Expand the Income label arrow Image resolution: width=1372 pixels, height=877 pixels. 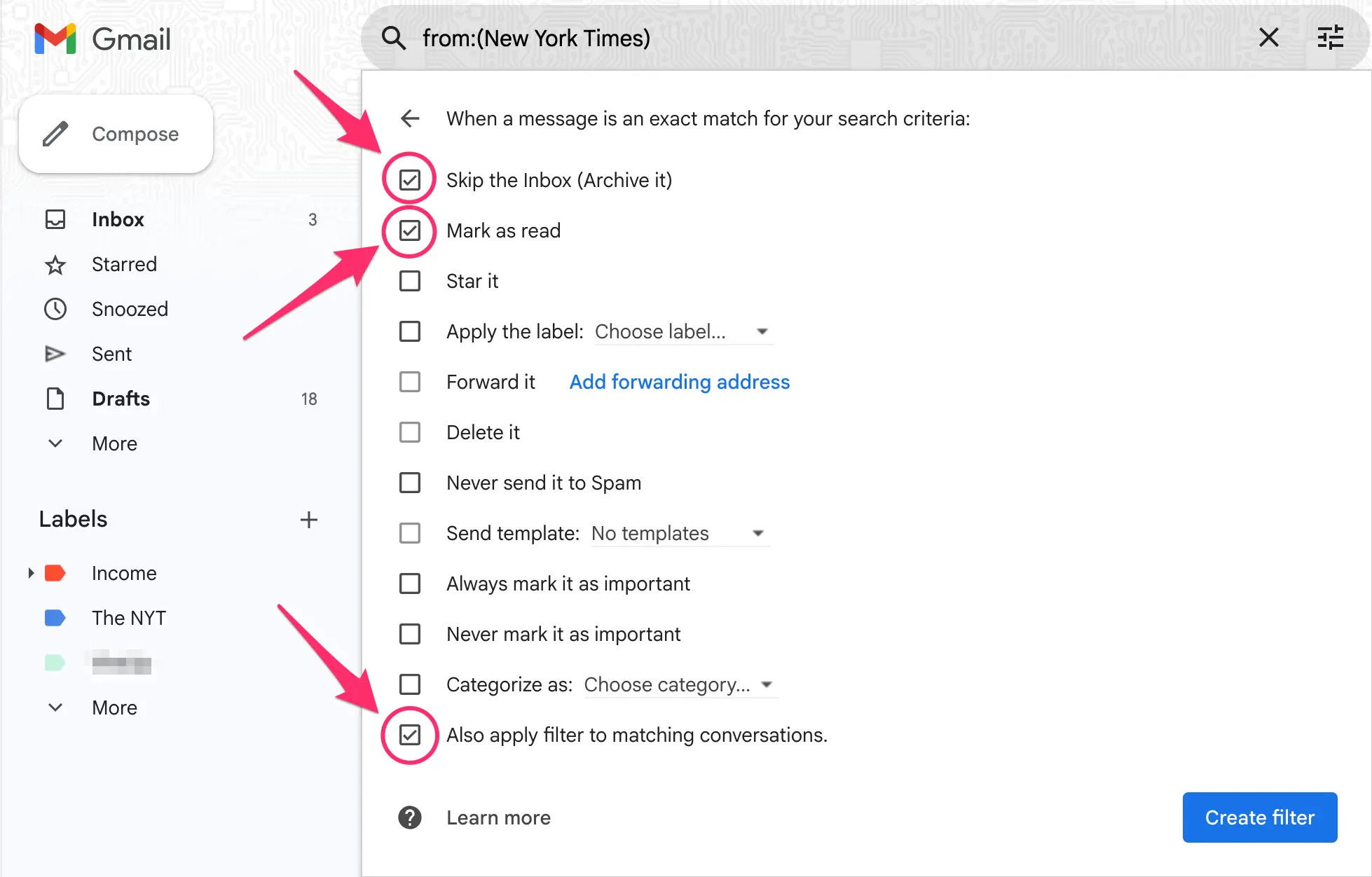pyautogui.click(x=30, y=572)
